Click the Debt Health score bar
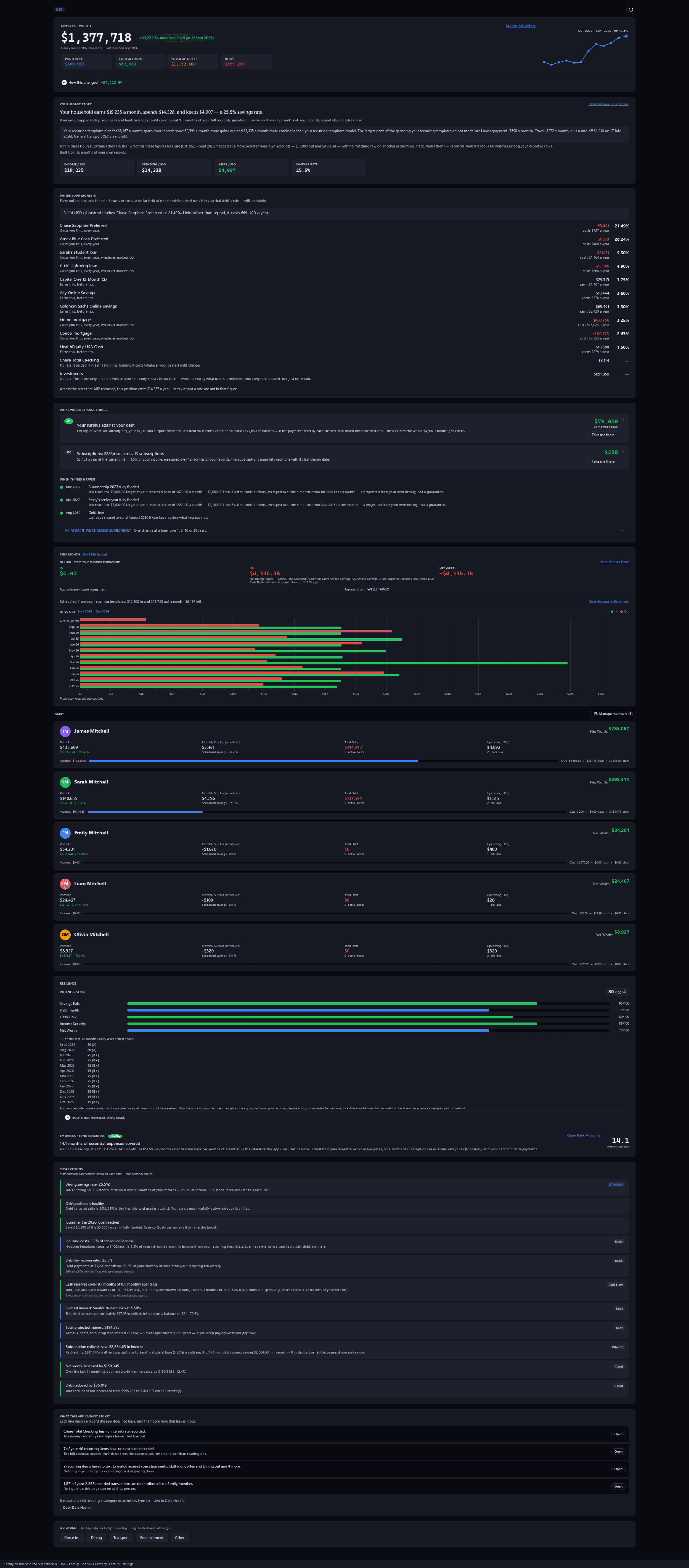689x1568 pixels. click(368, 1010)
